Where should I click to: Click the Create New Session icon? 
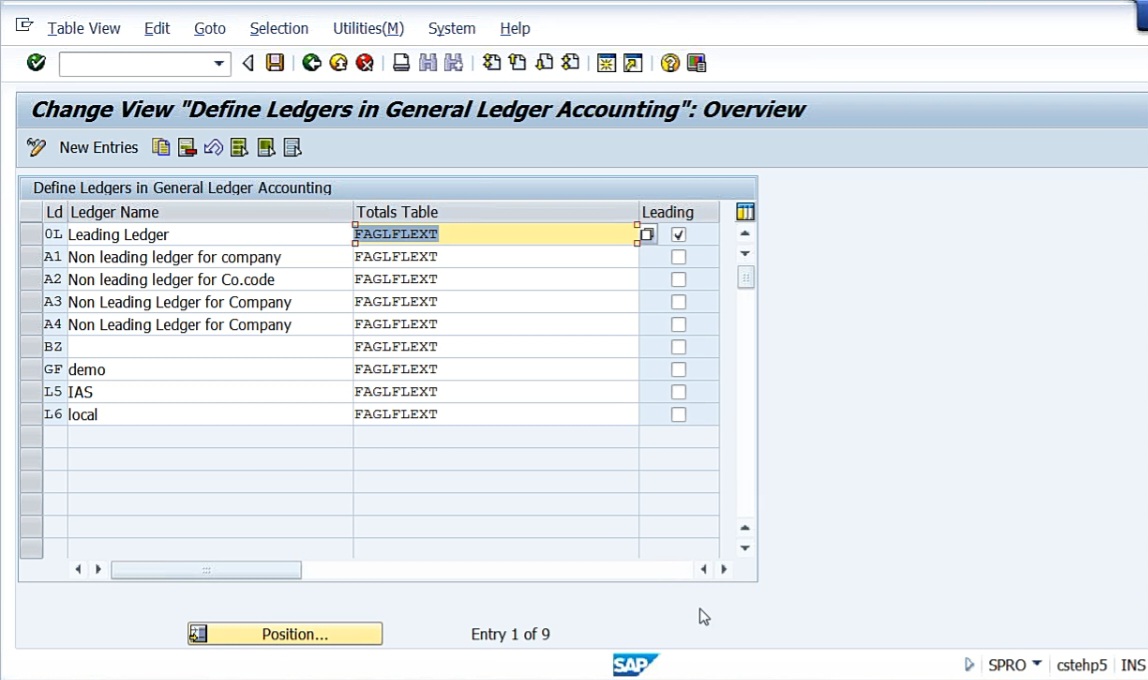point(606,63)
